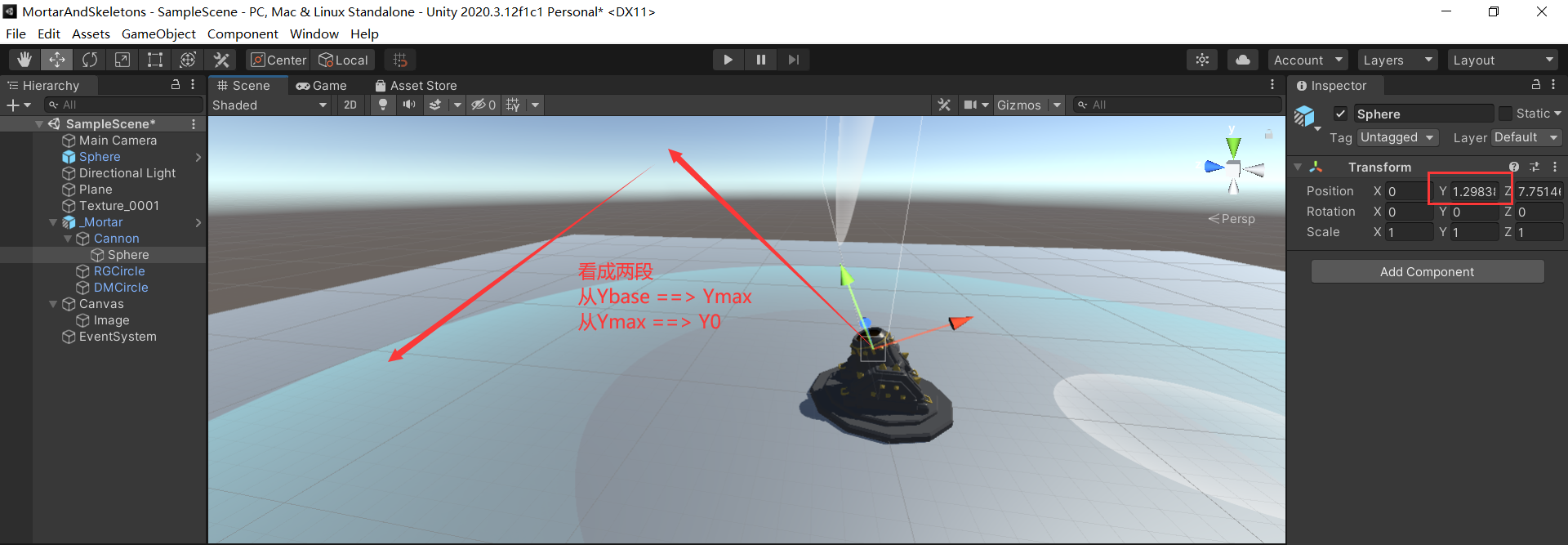Select the Rotate tool
1568x545 pixels.
[x=90, y=60]
